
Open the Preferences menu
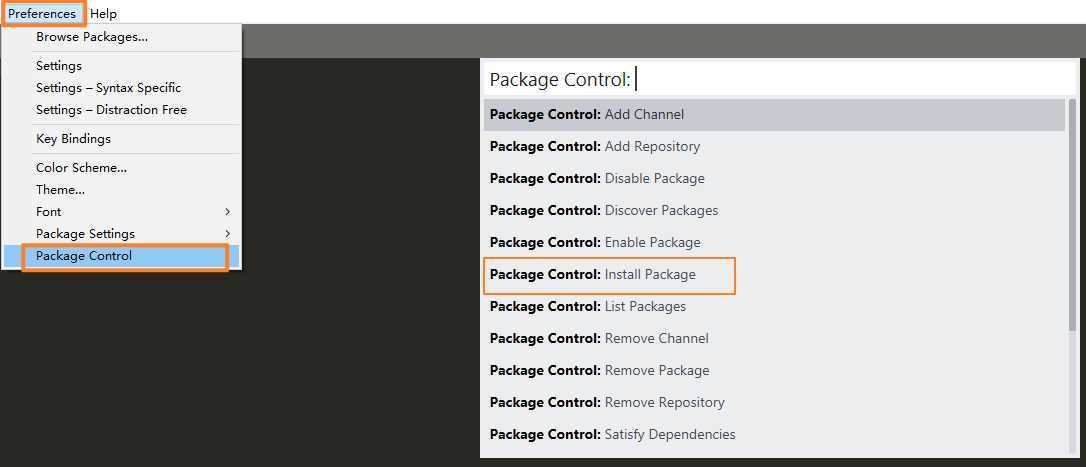point(42,14)
